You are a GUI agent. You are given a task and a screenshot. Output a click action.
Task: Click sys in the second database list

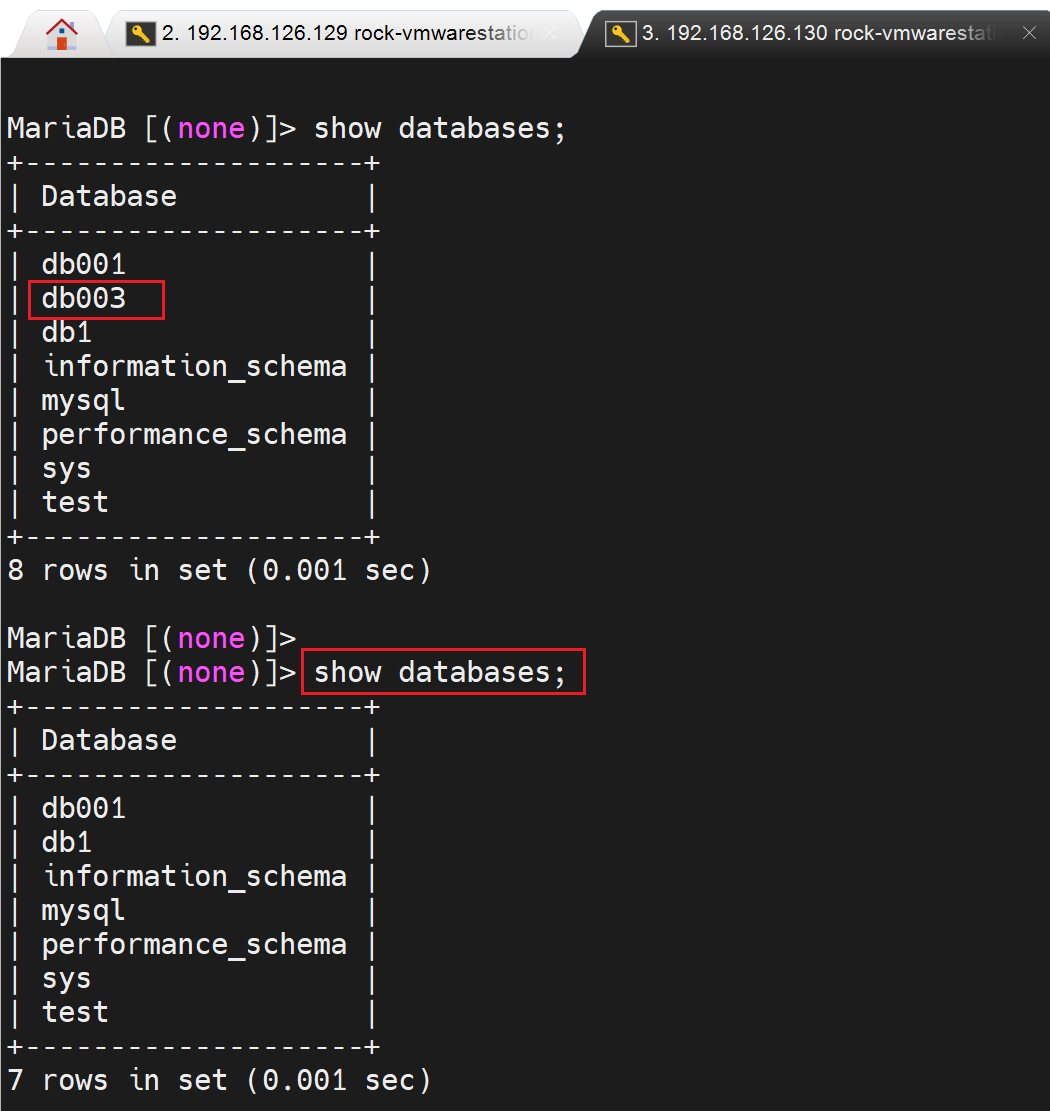point(67,979)
